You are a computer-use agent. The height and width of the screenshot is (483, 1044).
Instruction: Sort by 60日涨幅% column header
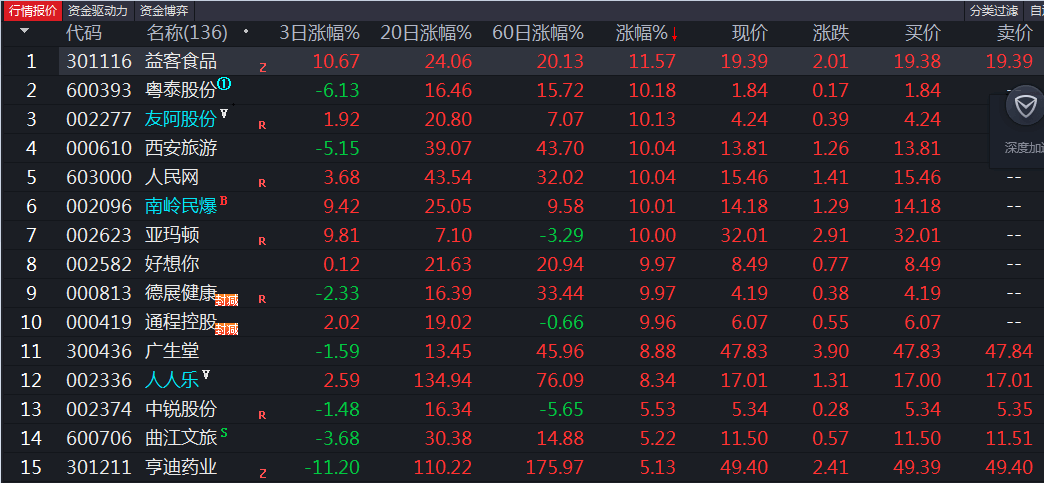tap(538, 33)
